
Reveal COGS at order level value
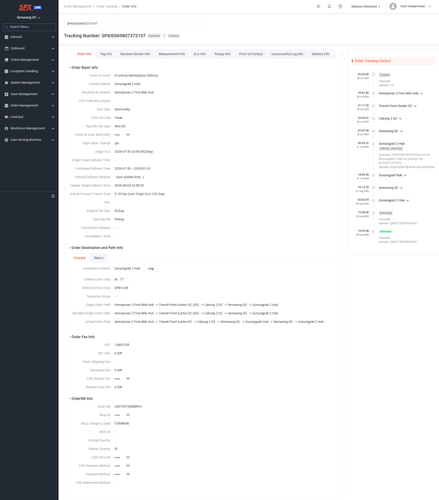tap(128, 135)
